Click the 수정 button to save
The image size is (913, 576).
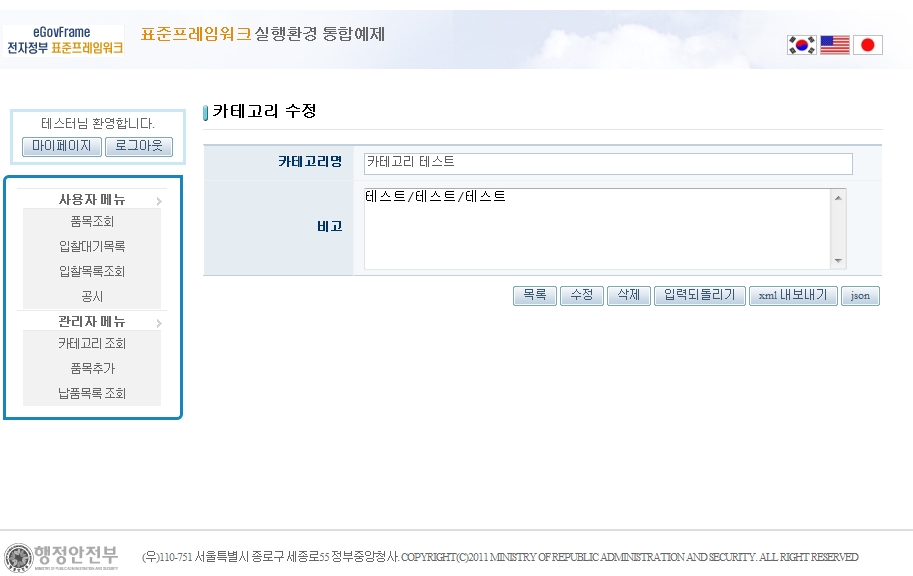(x=581, y=295)
